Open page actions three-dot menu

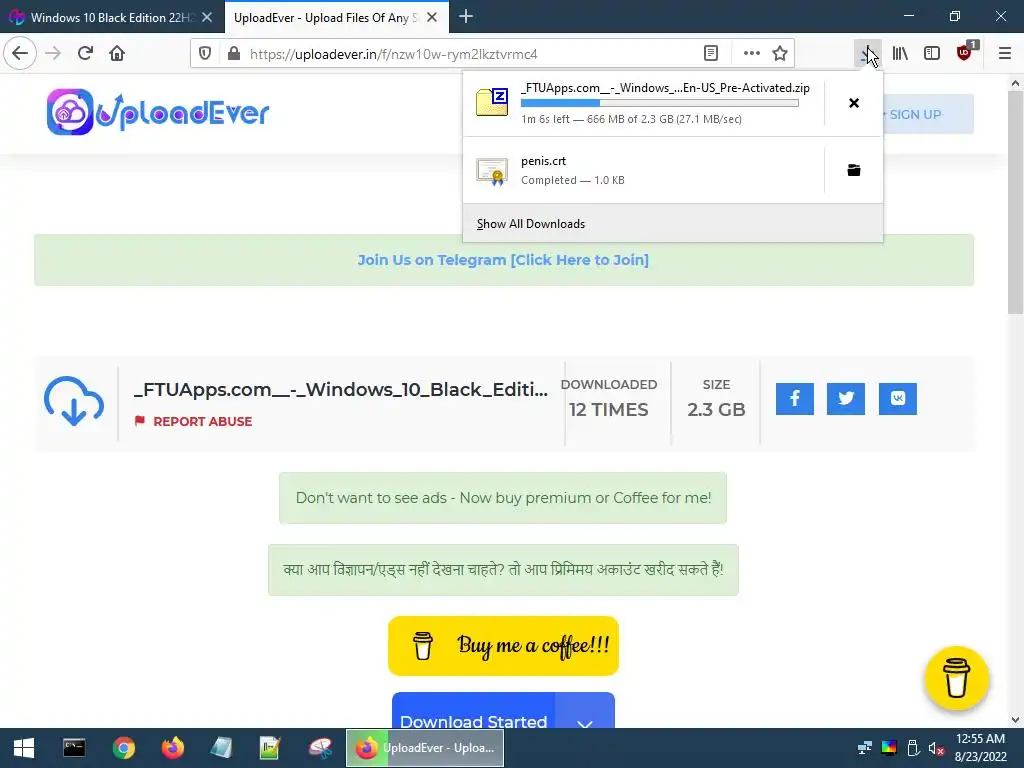pos(752,54)
